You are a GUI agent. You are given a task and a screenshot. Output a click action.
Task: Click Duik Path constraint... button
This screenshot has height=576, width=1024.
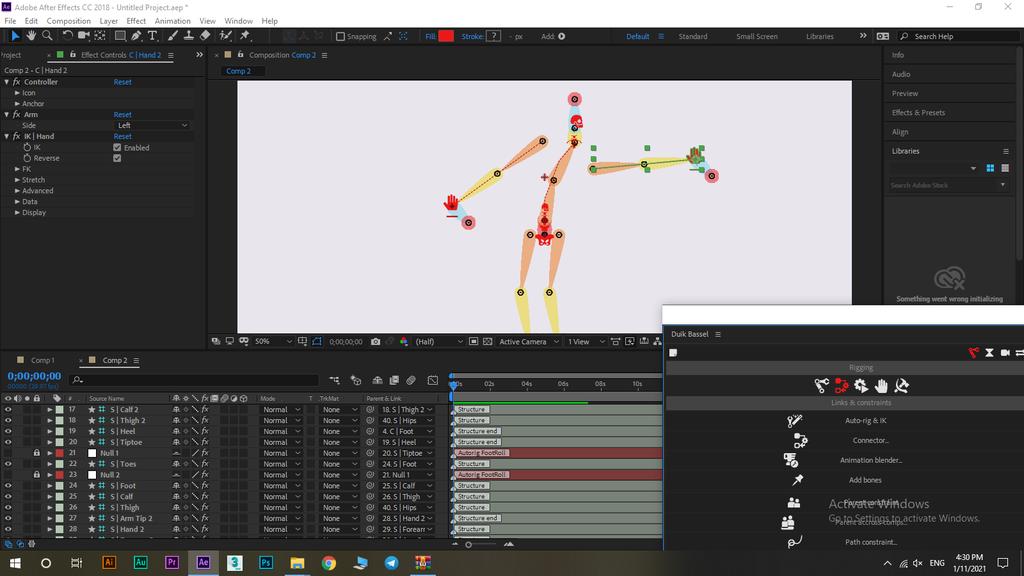tap(871, 542)
